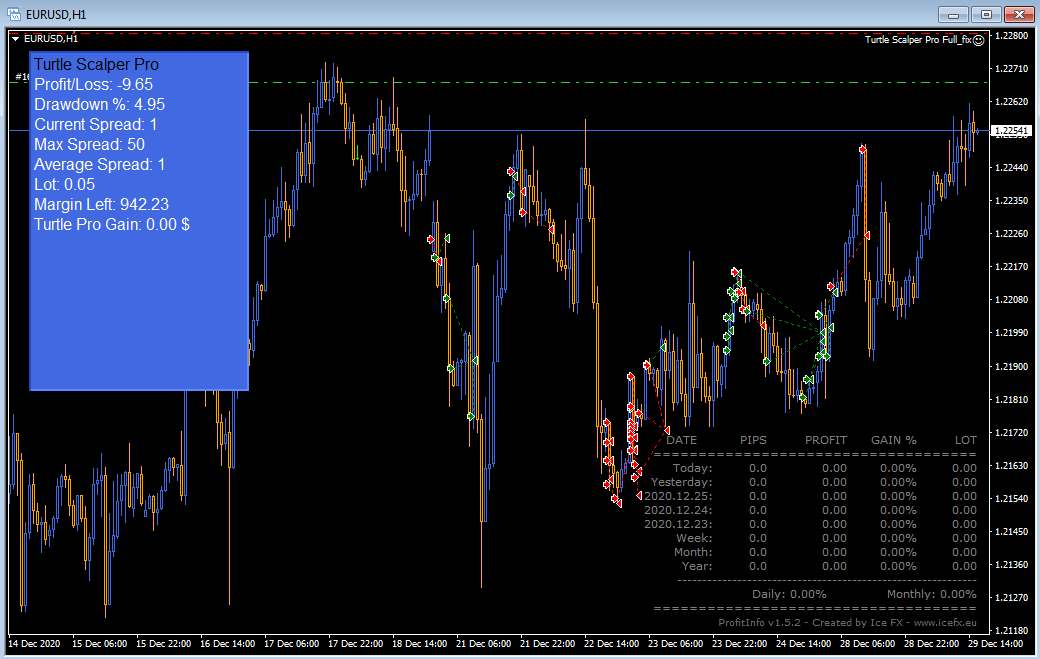Restore down the EURUSD,H1 chart window
The width and height of the screenshot is (1040, 659).
(x=986, y=14)
